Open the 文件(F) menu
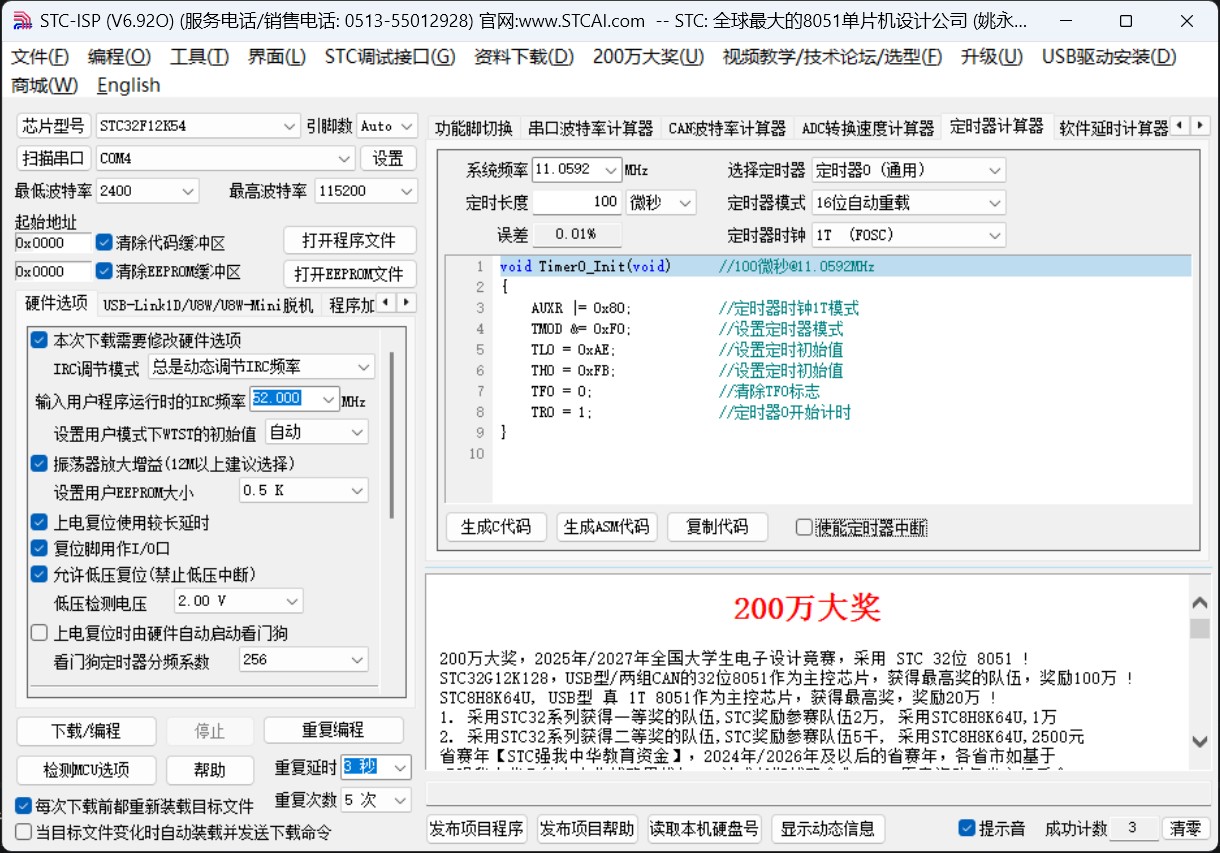The width and height of the screenshot is (1220, 853). [40, 56]
